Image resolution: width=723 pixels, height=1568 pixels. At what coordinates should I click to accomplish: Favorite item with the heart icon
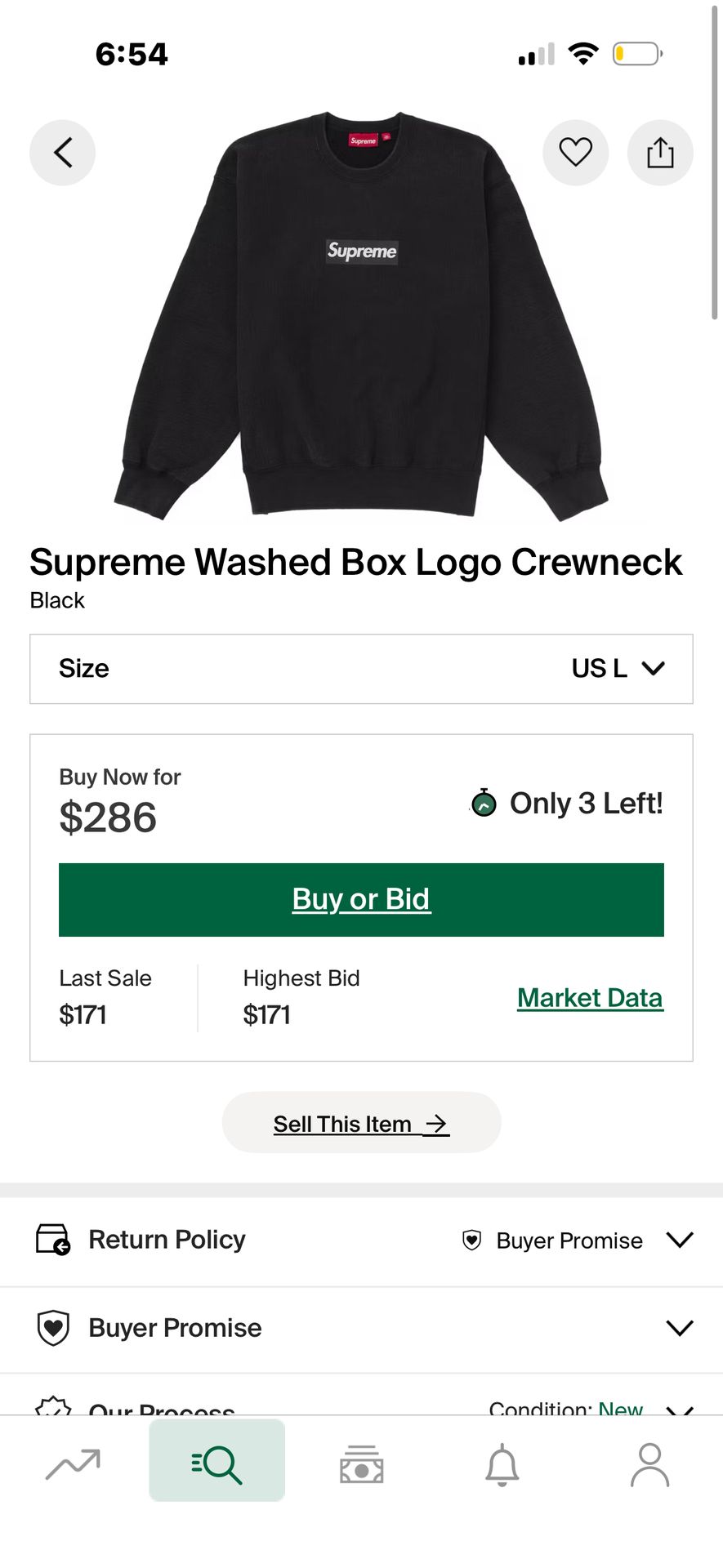575,153
